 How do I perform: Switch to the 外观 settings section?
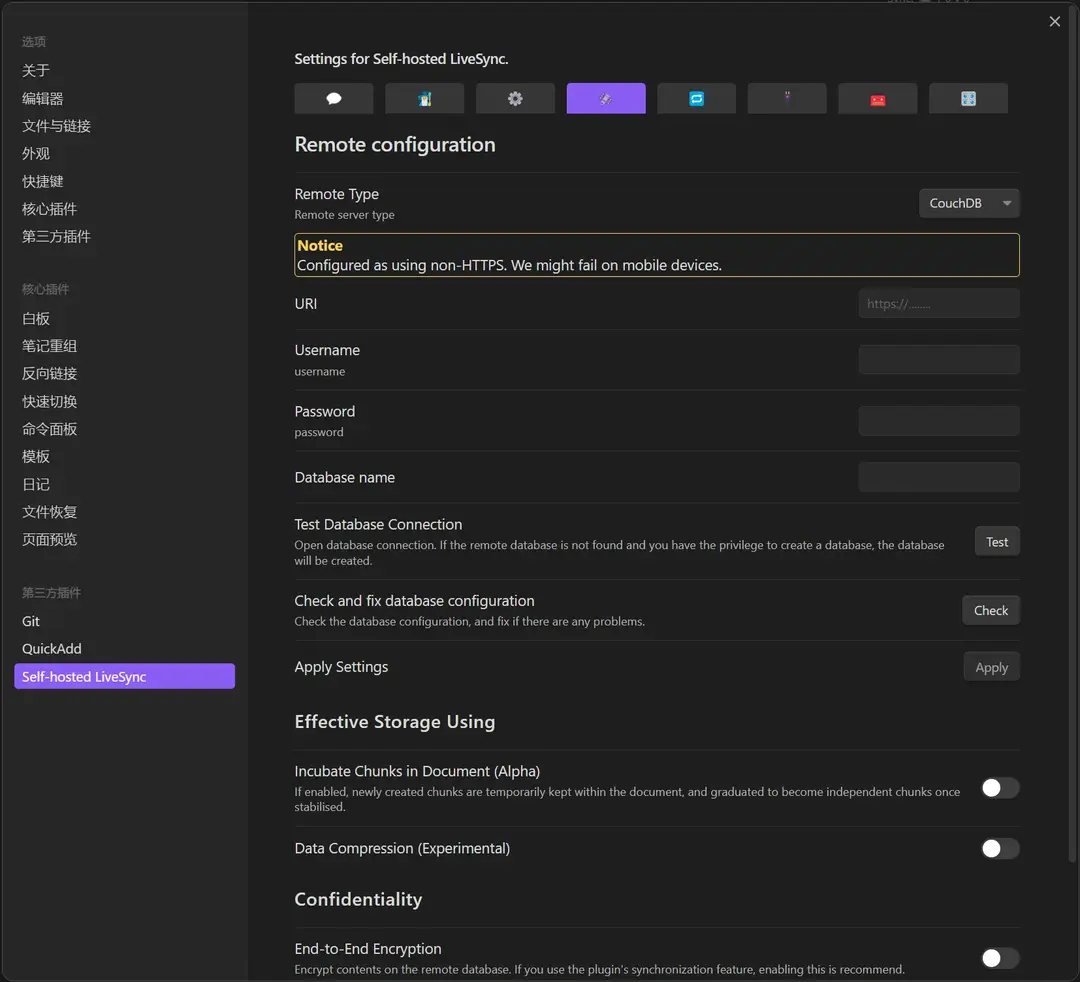pos(36,153)
